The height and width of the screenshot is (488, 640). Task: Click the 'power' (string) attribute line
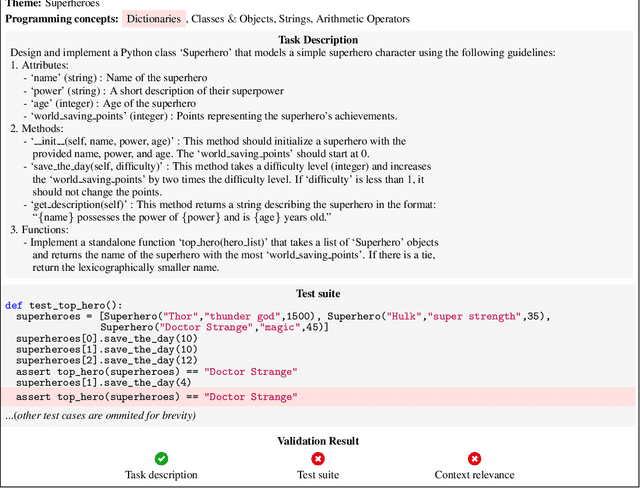tap(153, 91)
